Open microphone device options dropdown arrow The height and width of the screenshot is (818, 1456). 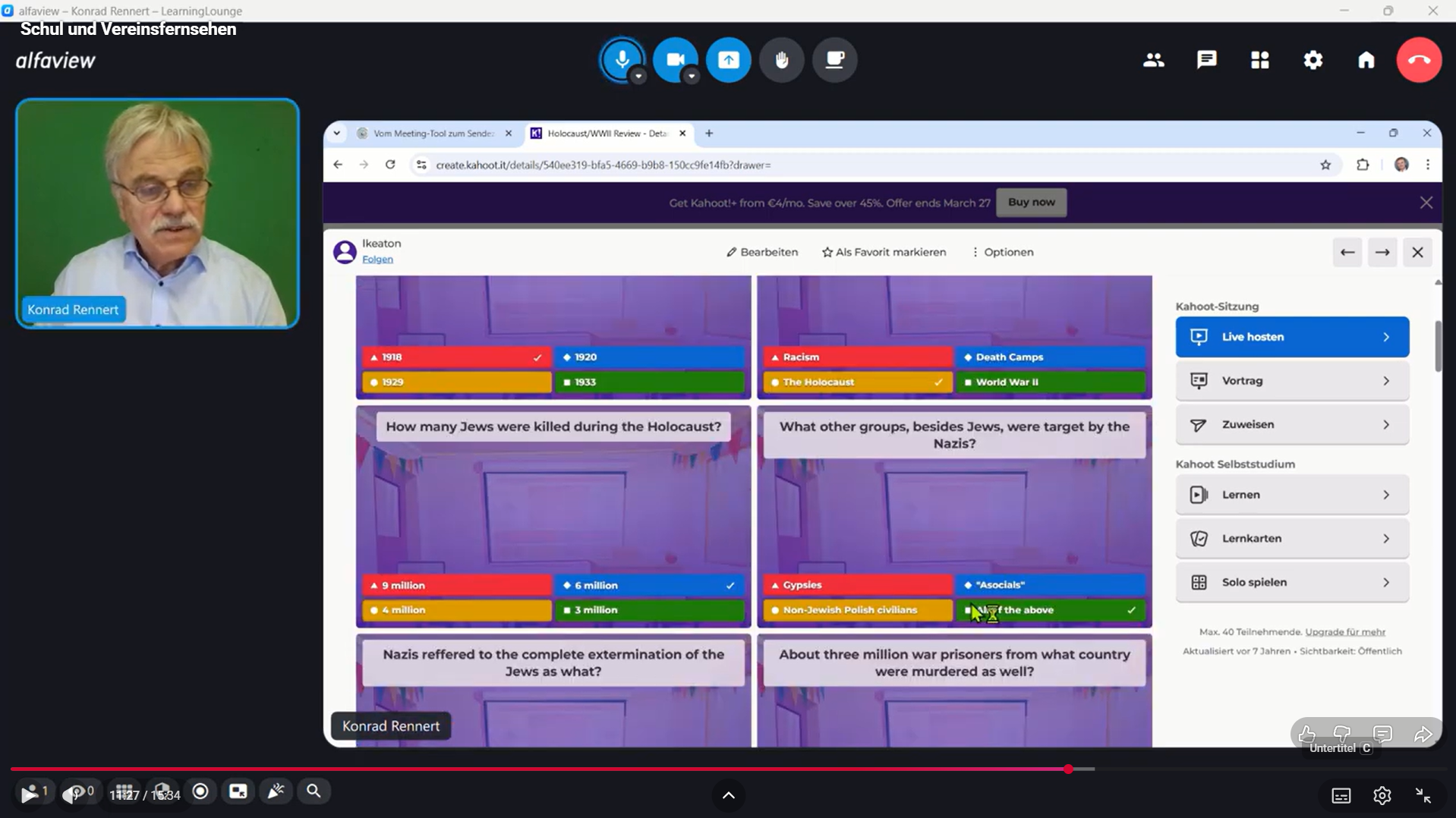pos(638,77)
